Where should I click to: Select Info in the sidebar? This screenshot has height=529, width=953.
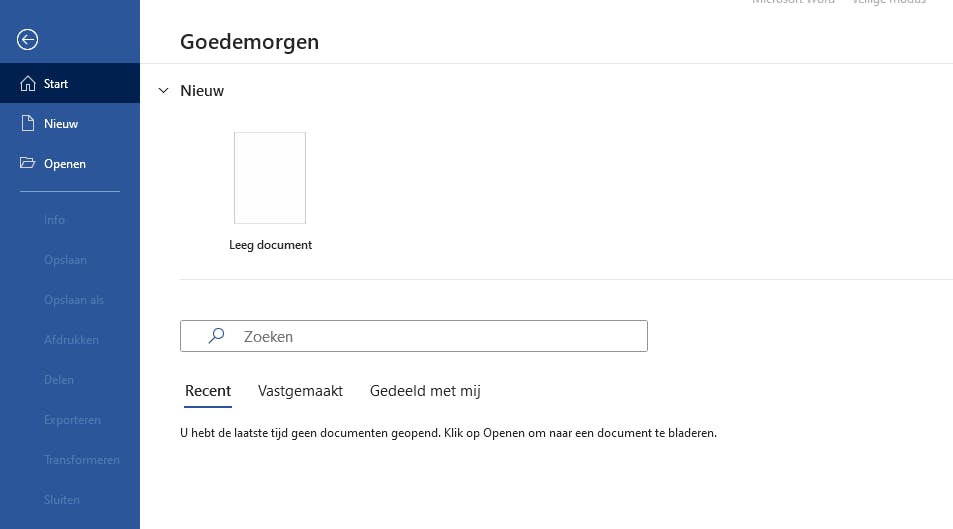pyautogui.click(x=54, y=220)
